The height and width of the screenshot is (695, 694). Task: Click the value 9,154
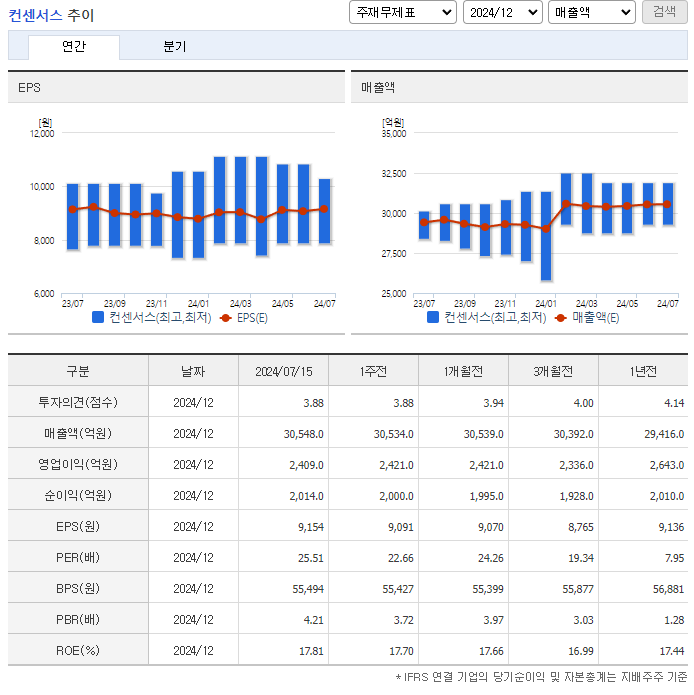[x=311, y=527]
